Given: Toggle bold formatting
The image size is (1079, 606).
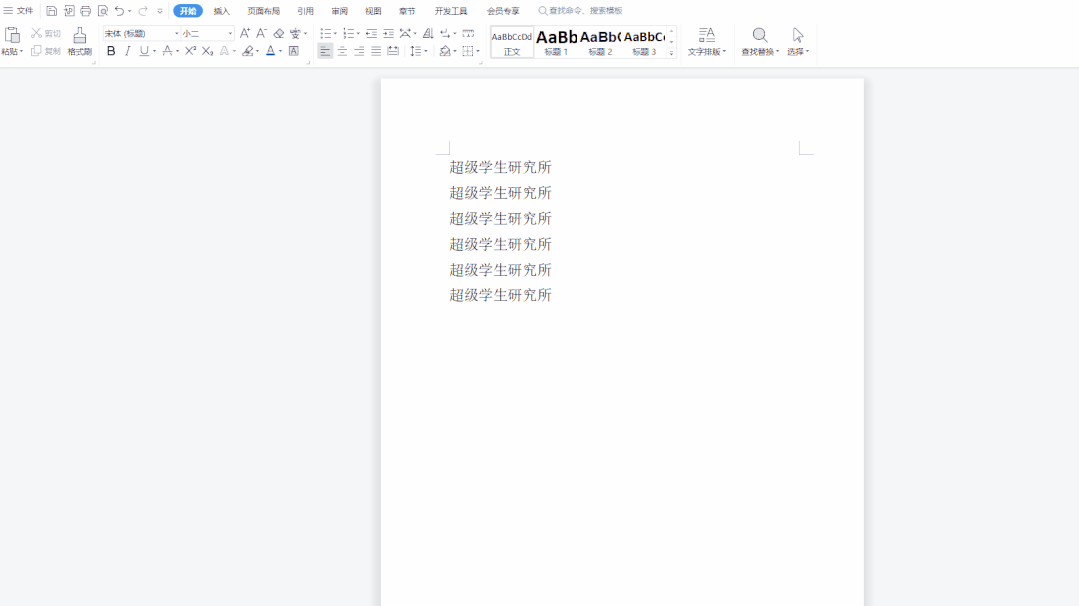Looking at the screenshot, I should coord(111,51).
